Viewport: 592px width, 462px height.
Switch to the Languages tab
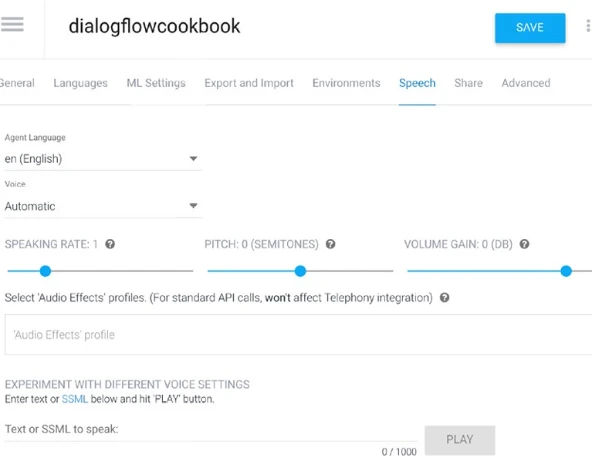(80, 83)
